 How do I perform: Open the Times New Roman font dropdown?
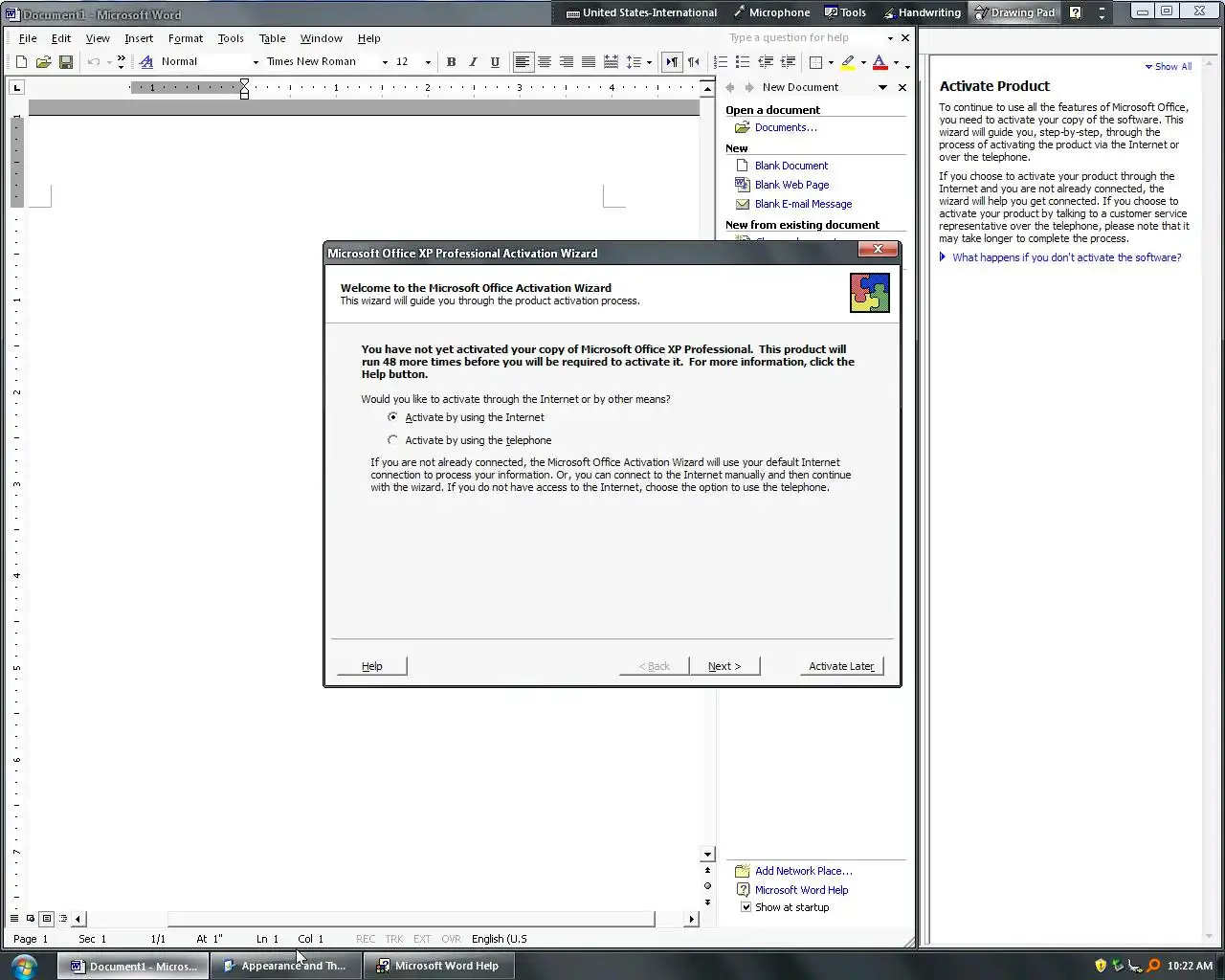pyautogui.click(x=385, y=62)
